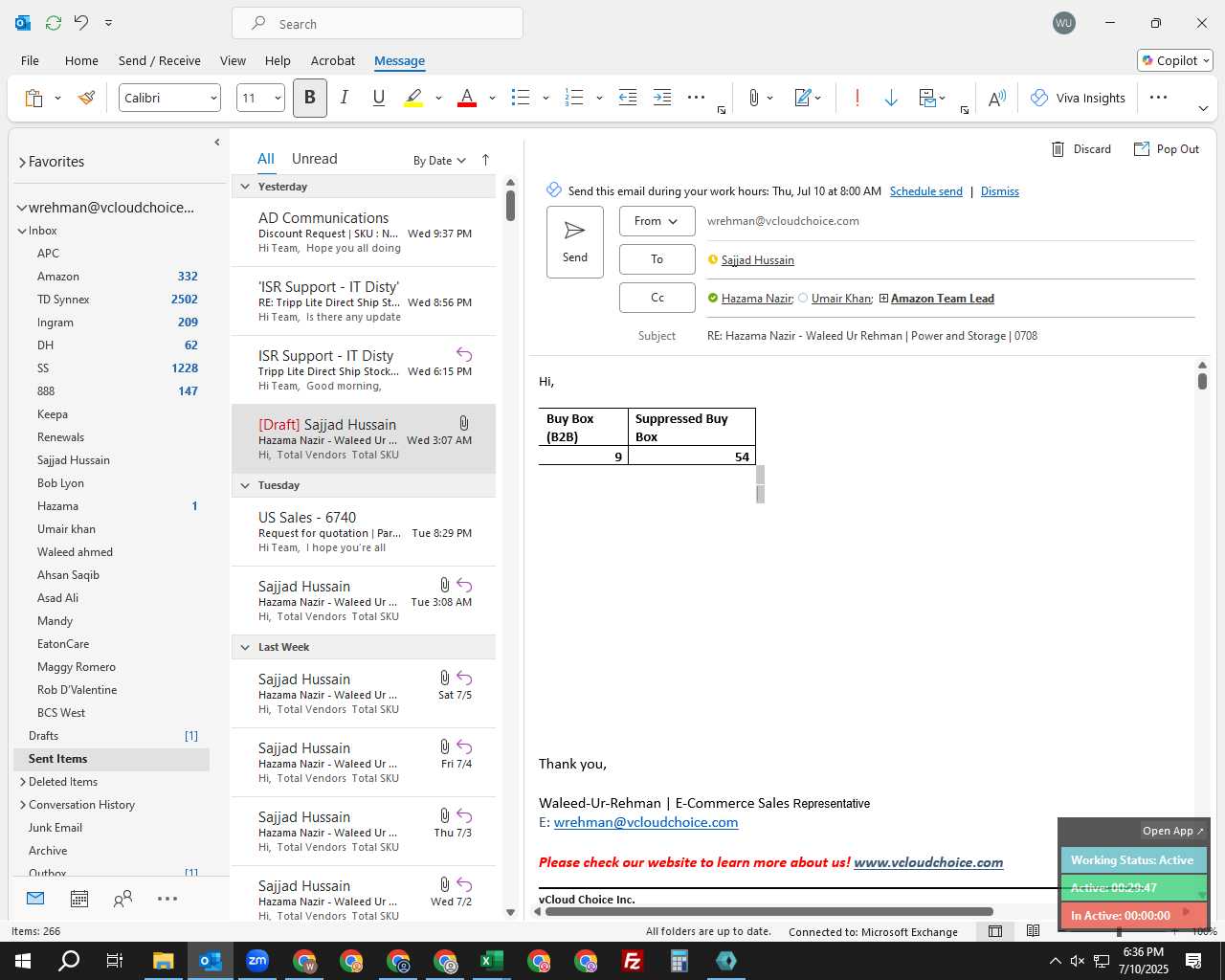Viewport: 1225px width, 980px height.
Task: Expand the Deleted Items folder
Action: pyautogui.click(x=23, y=782)
